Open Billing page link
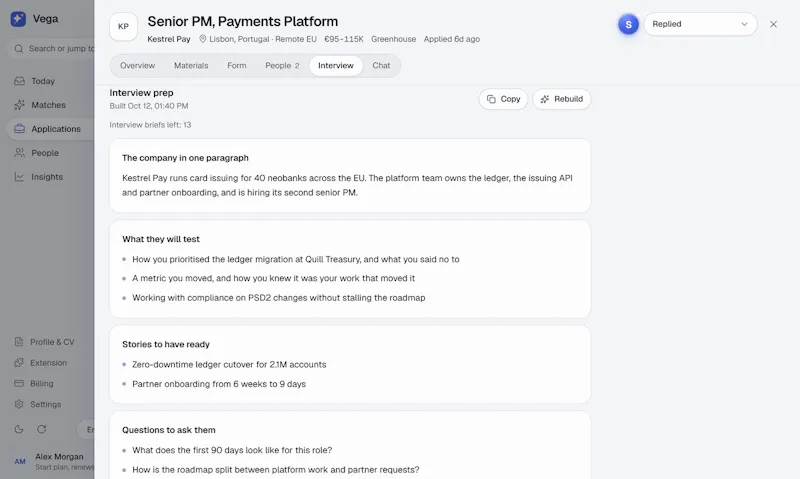Viewport: 800px width, 479px height. coord(41,384)
